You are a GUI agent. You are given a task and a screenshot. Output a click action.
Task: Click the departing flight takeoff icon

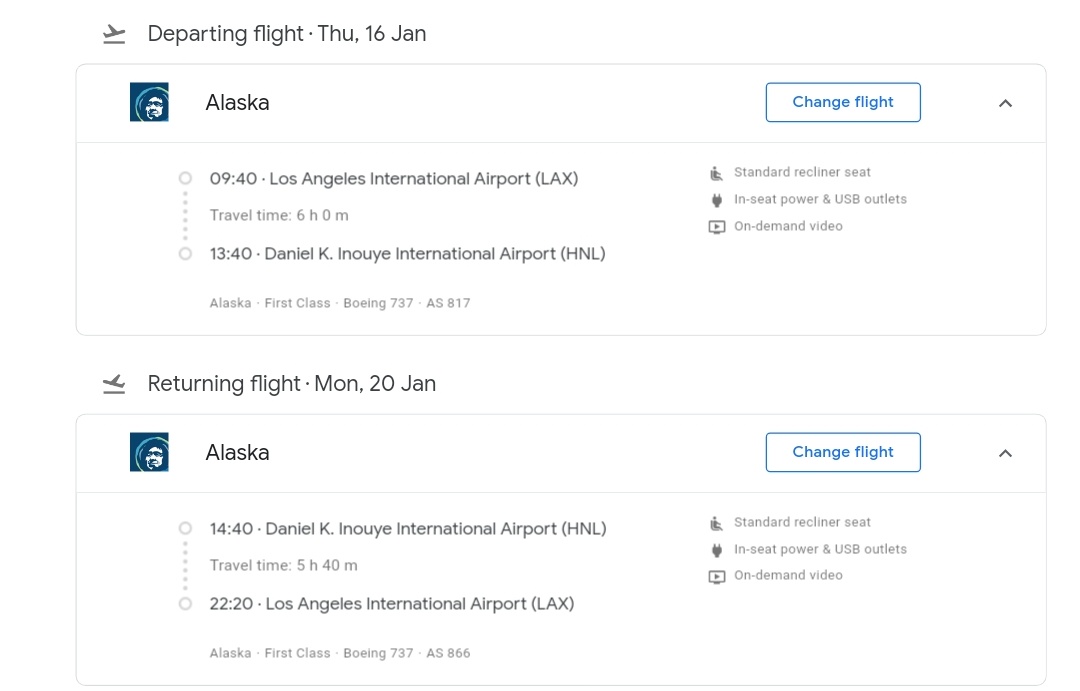[x=115, y=35]
